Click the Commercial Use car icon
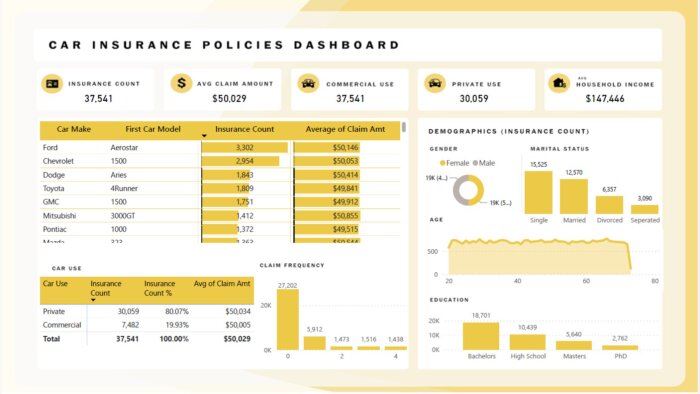The width and height of the screenshot is (700, 394). tap(308, 83)
